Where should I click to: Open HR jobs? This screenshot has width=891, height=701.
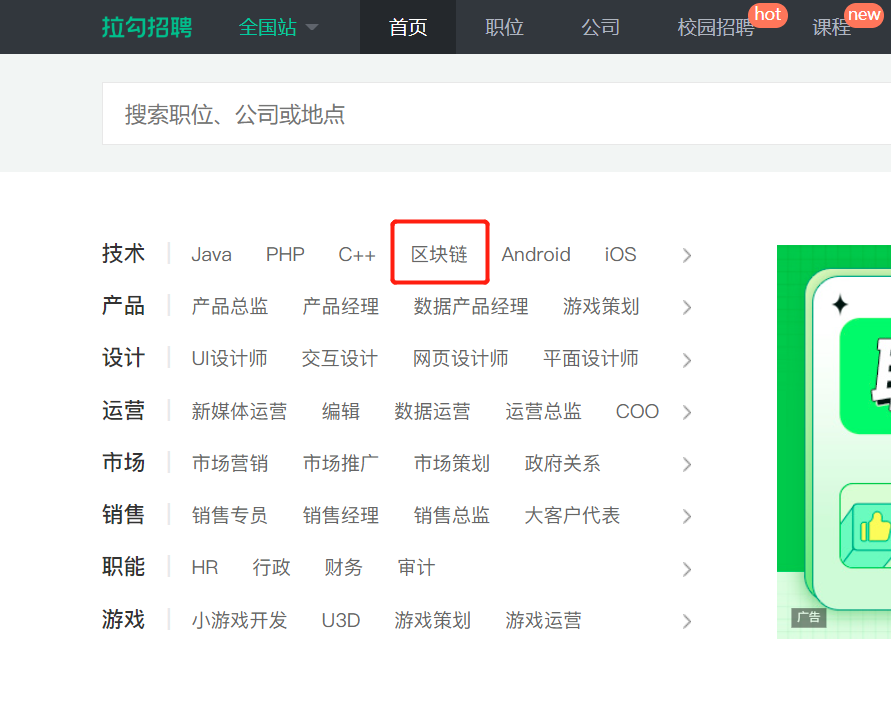[205, 568]
